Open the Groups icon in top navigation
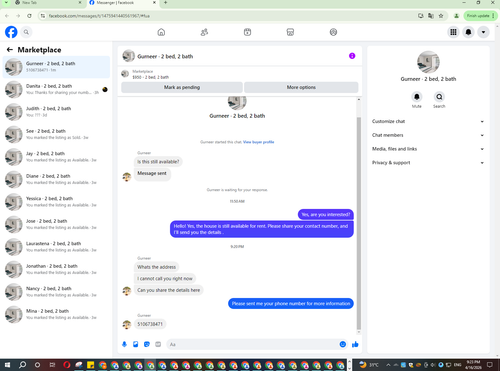Screen dimensions: 500x371 point(333,32)
